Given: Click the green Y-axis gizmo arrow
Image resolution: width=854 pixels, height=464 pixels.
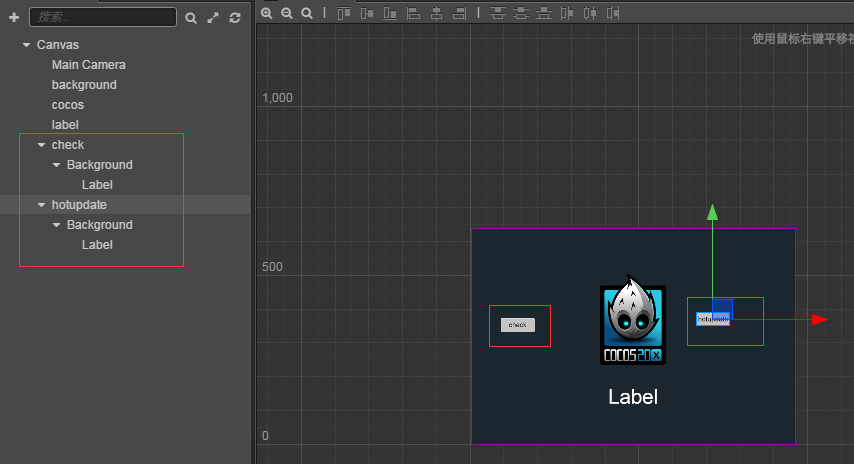Looking at the screenshot, I should point(712,212).
